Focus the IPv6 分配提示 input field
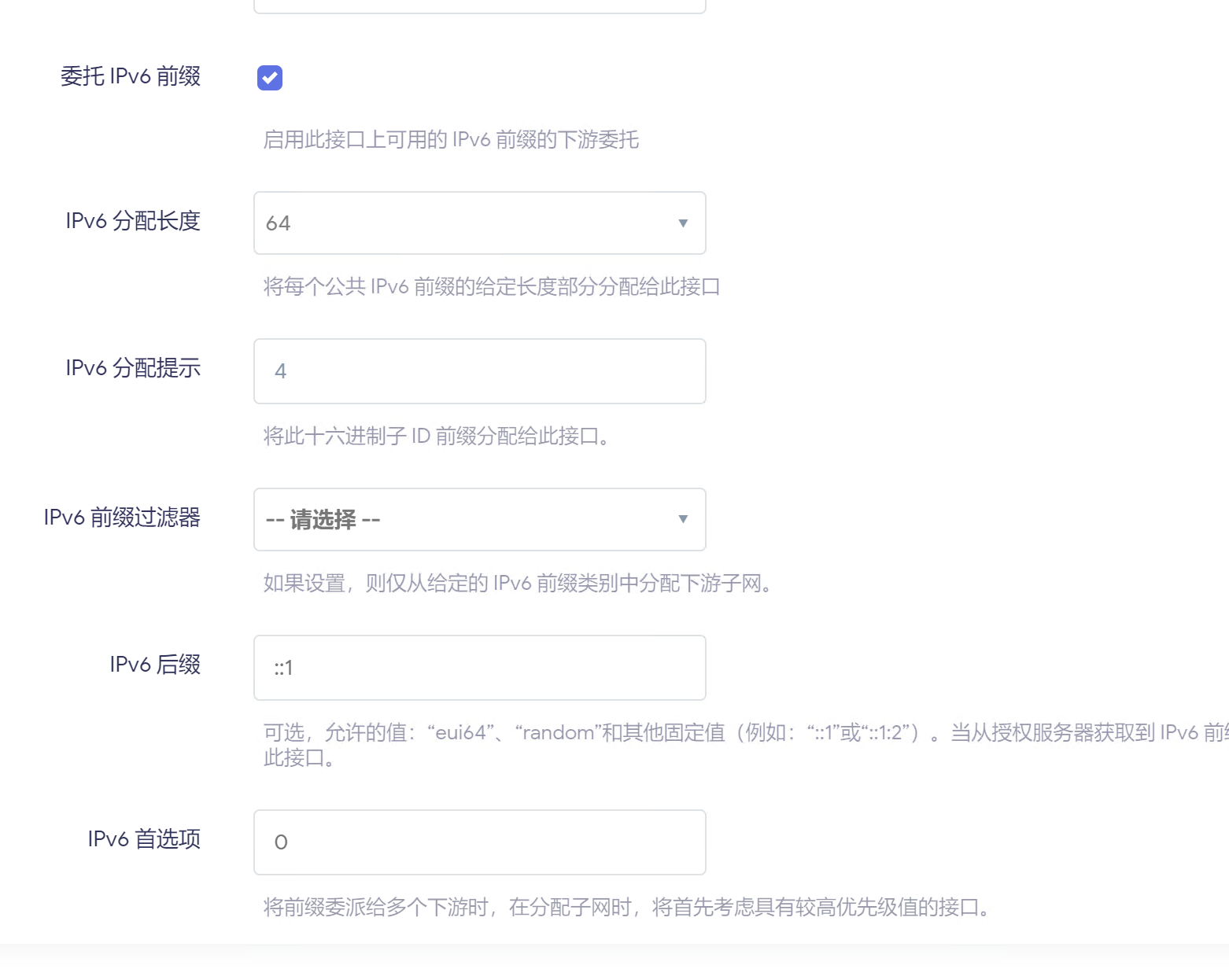Screen dimensions: 1229x980 480,371
